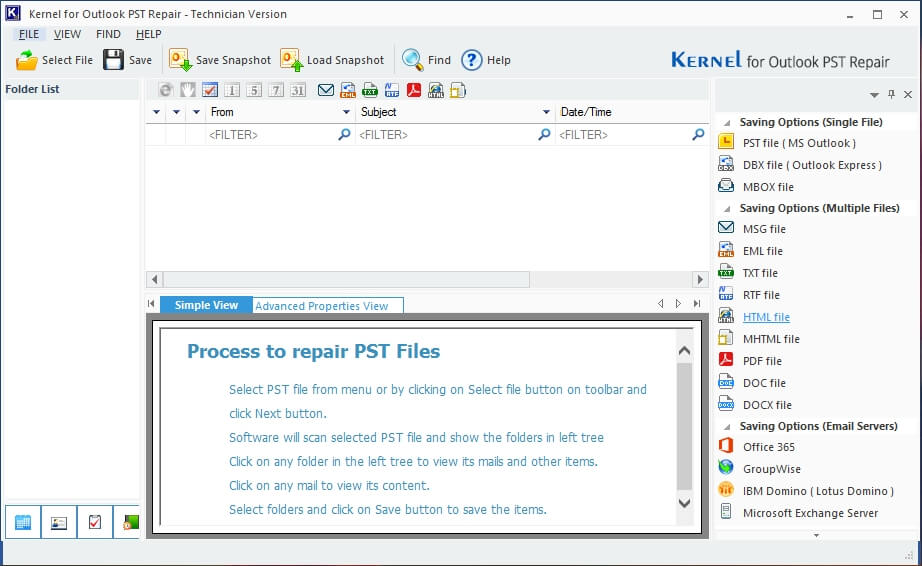922x566 pixels.
Task: Open the green Journal icon at bottom
Action: pyautogui.click(x=128, y=522)
